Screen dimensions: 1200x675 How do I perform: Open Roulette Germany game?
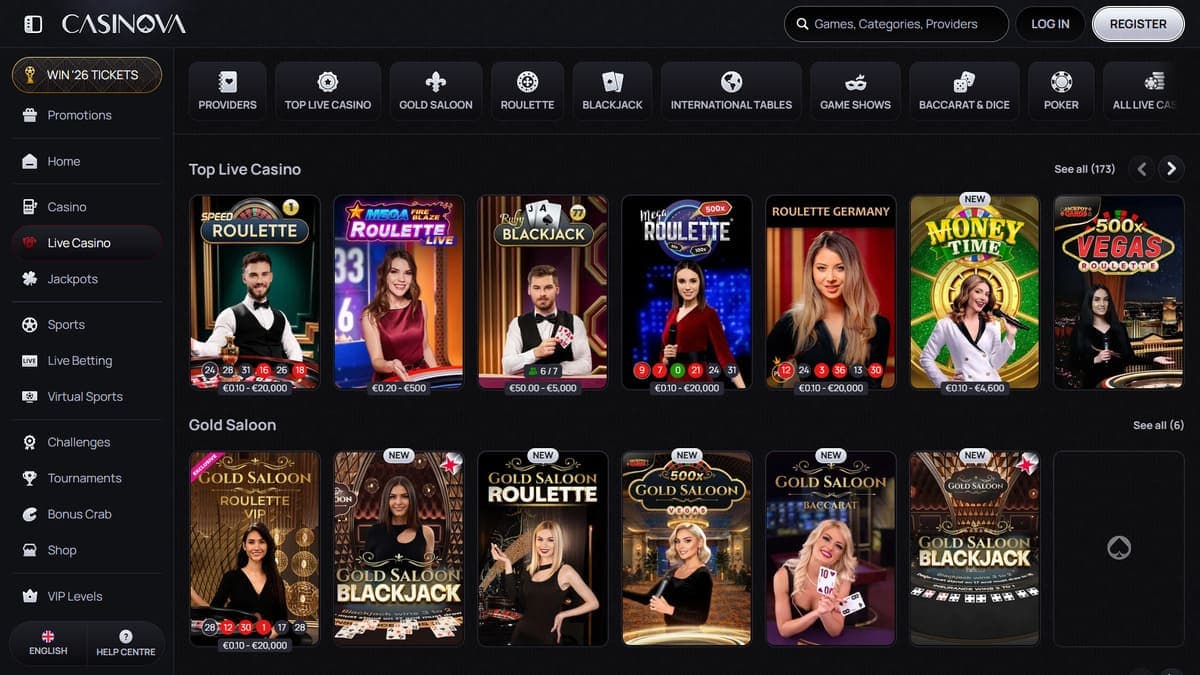[831, 292]
